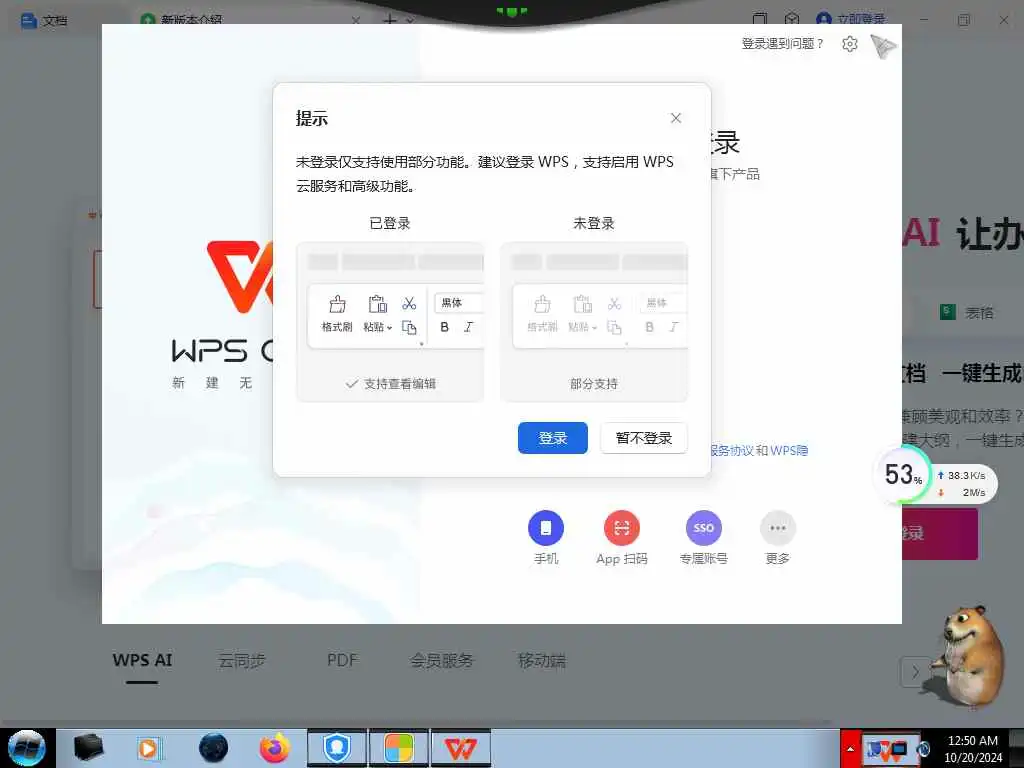Screen dimensions: 1024x768
Task: Click the 支持查看编辑 label
Action: click(400, 384)
